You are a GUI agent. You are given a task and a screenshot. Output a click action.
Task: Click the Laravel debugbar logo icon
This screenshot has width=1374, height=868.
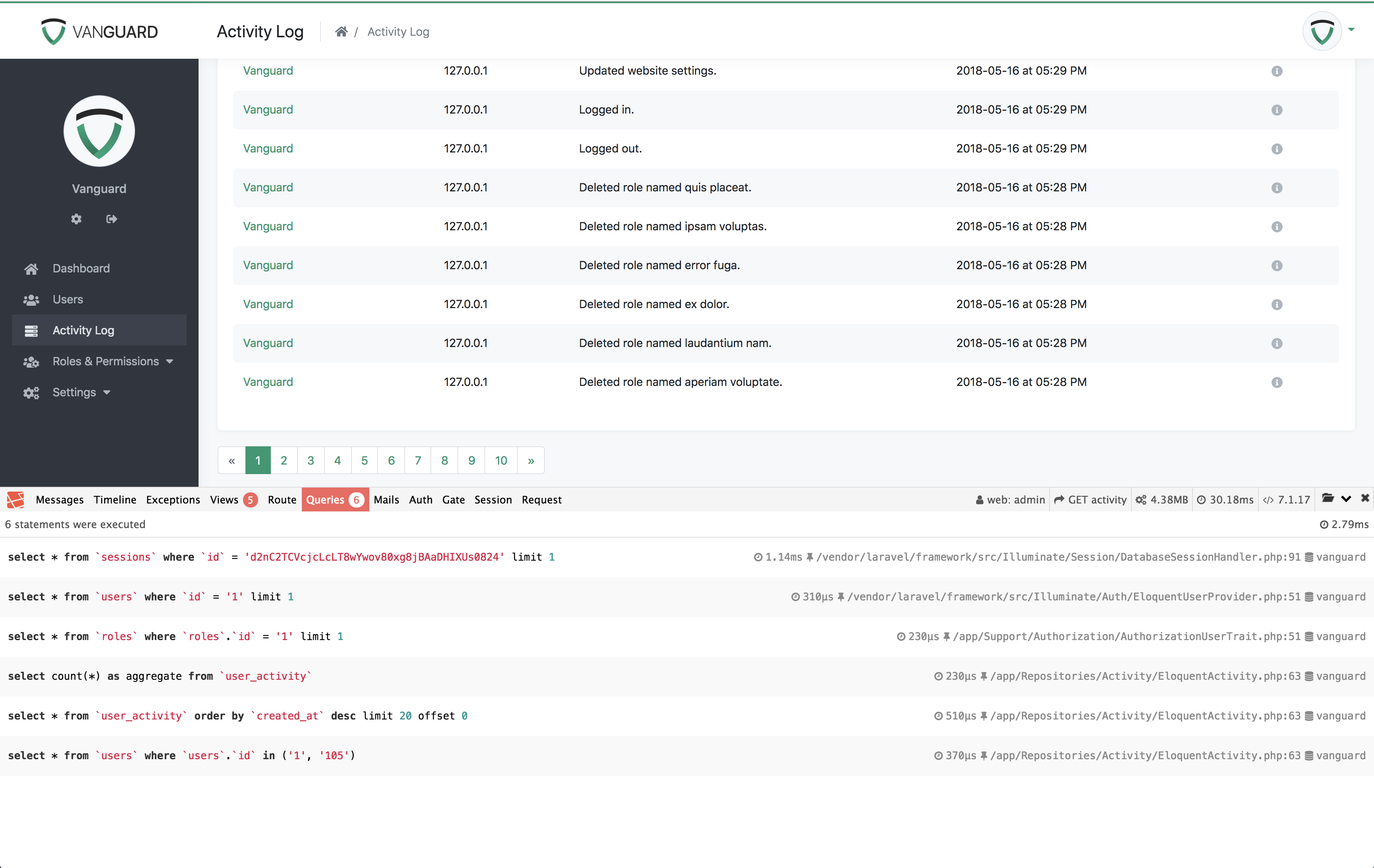coord(15,500)
